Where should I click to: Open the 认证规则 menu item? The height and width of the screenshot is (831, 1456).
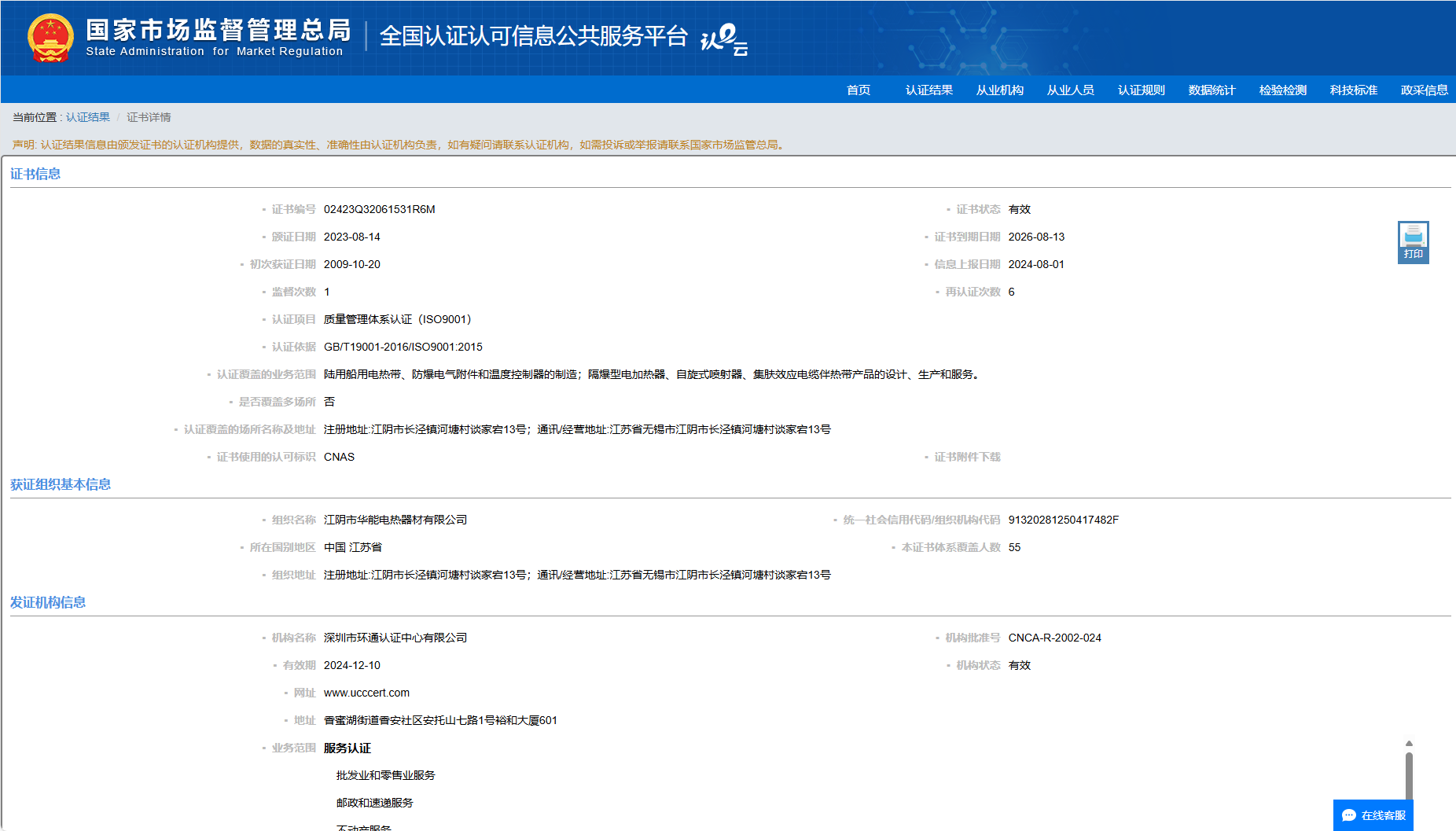[1142, 90]
